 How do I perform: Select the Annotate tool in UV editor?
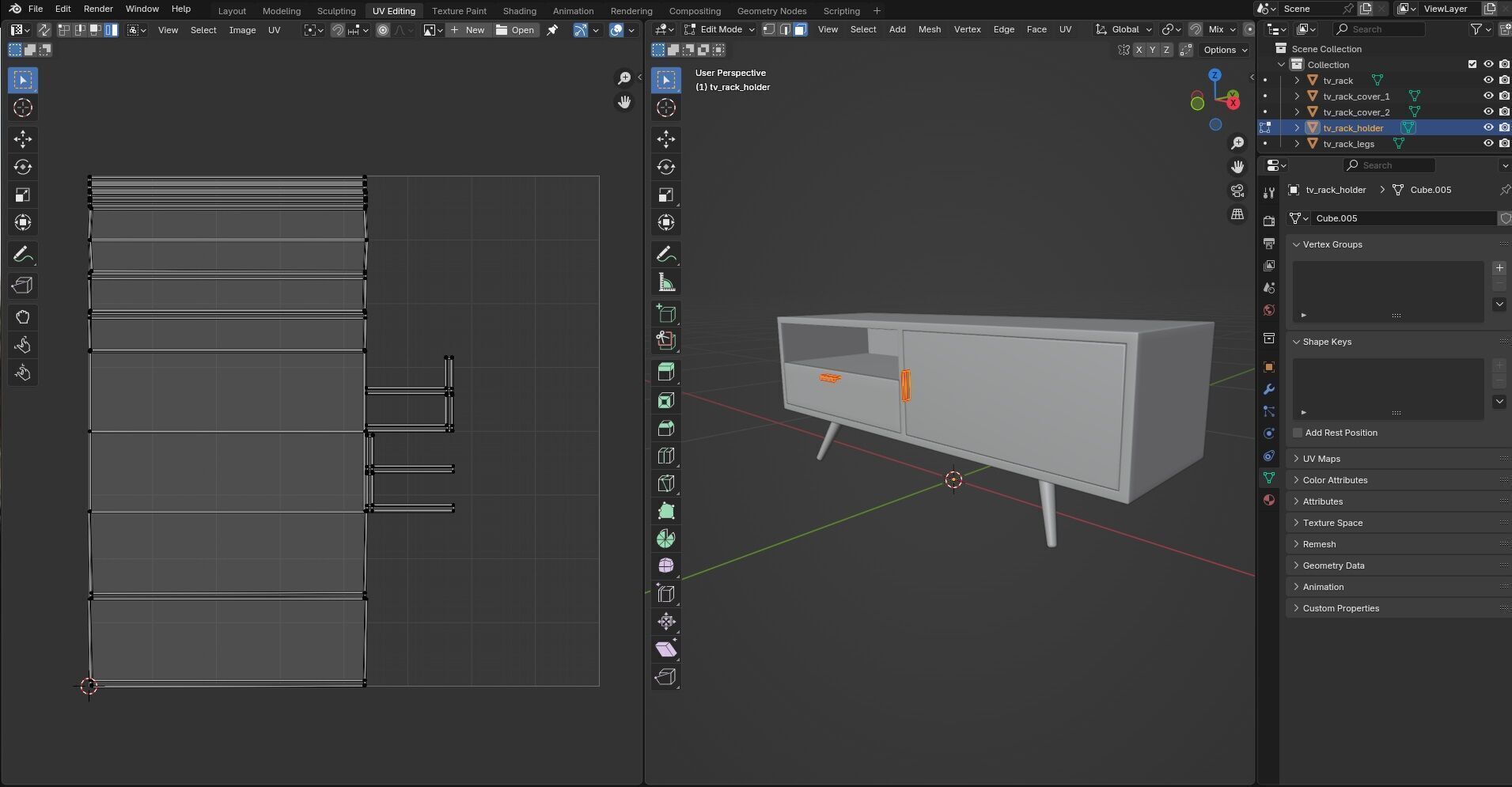coord(22,255)
